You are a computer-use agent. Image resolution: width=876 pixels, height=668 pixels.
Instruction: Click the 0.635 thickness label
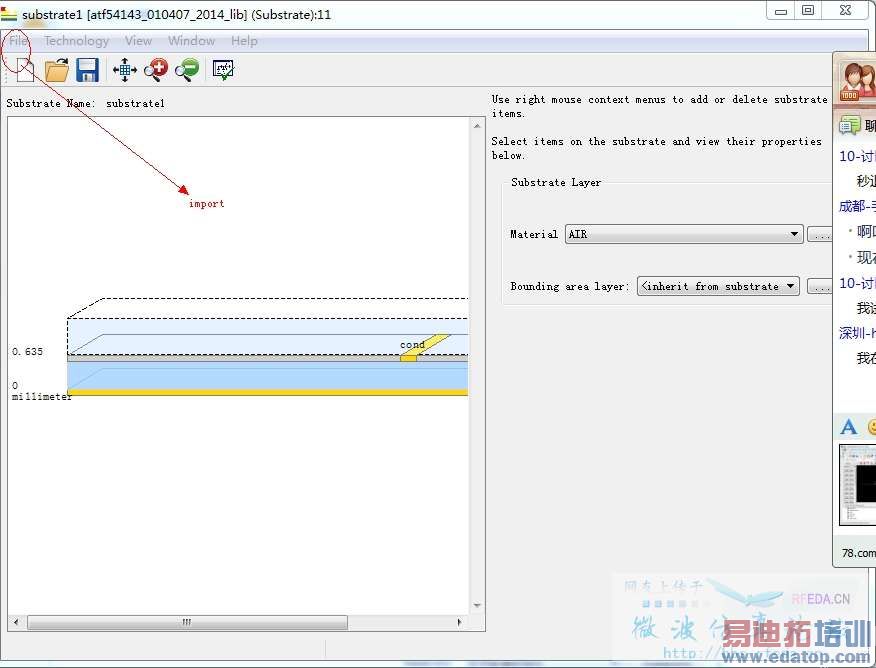(27, 351)
